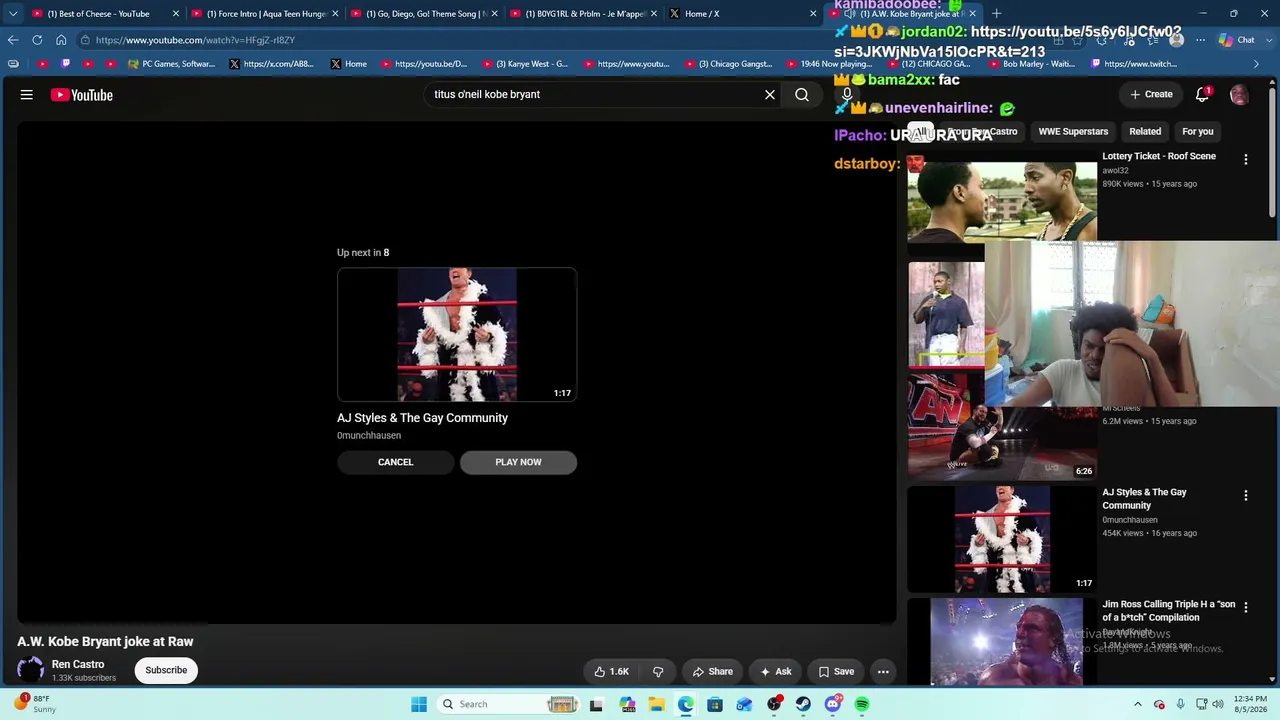Open Steam from the taskbar

coord(803,704)
